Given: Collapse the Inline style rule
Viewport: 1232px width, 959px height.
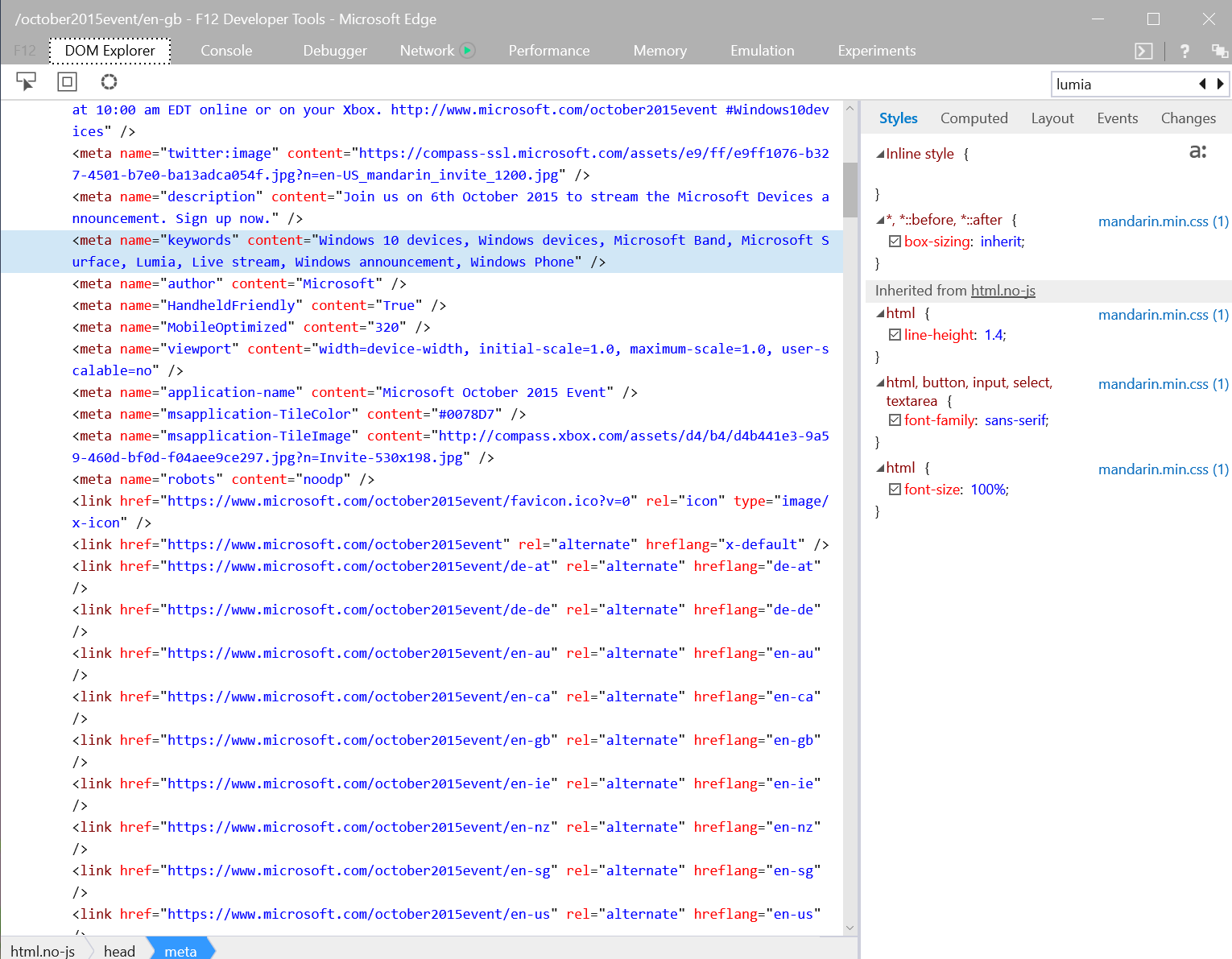Looking at the screenshot, I should 880,155.
